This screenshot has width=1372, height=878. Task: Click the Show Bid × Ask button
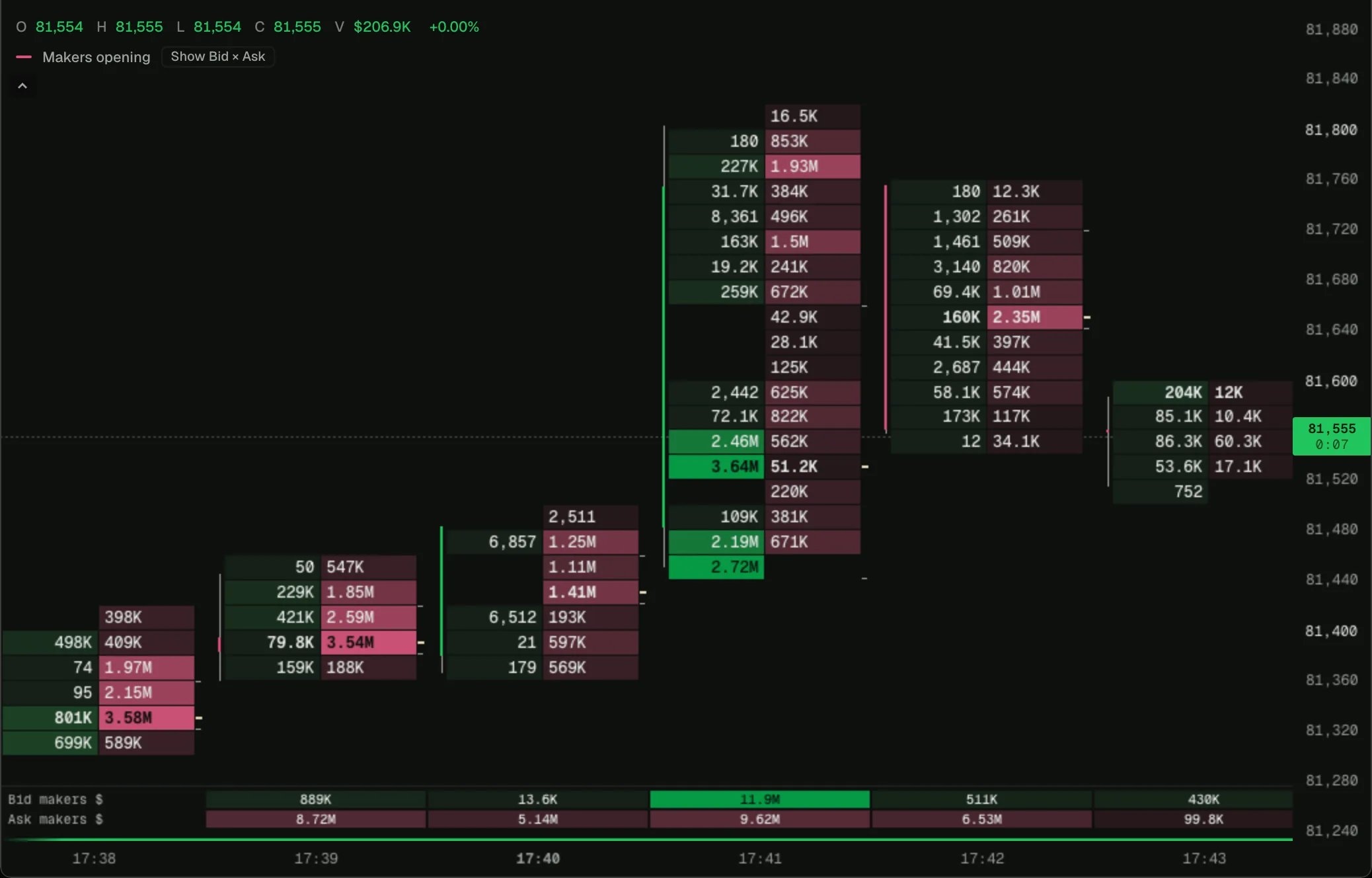pyautogui.click(x=218, y=57)
